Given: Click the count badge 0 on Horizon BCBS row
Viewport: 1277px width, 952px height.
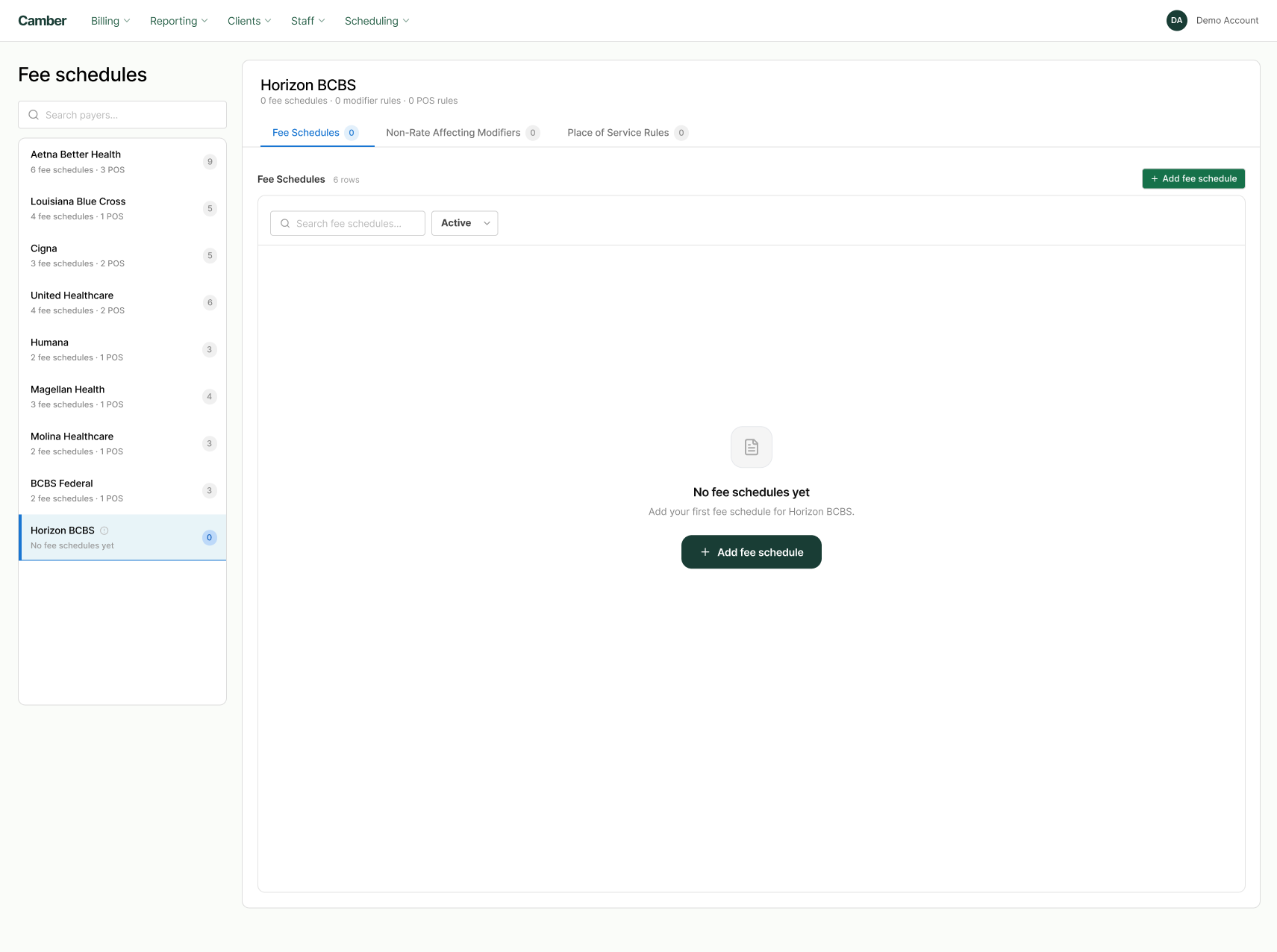Looking at the screenshot, I should [x=210, y=538].
